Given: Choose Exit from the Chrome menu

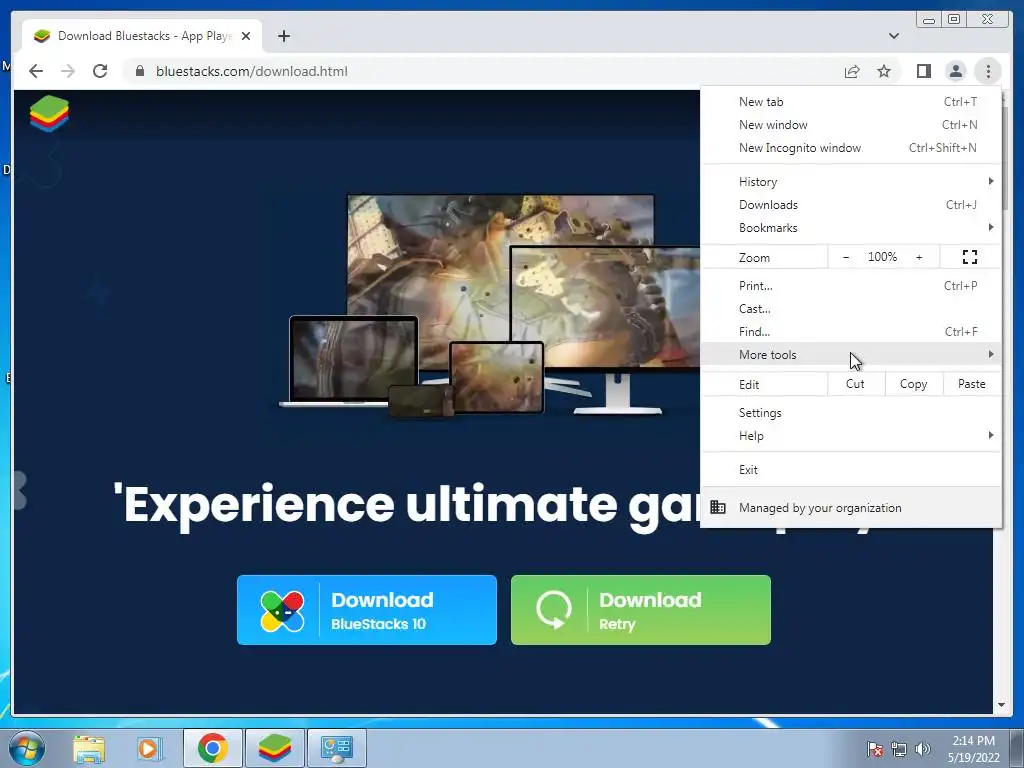Looking at the screenshot, I should pyautogui.click(x=850, y=470).
